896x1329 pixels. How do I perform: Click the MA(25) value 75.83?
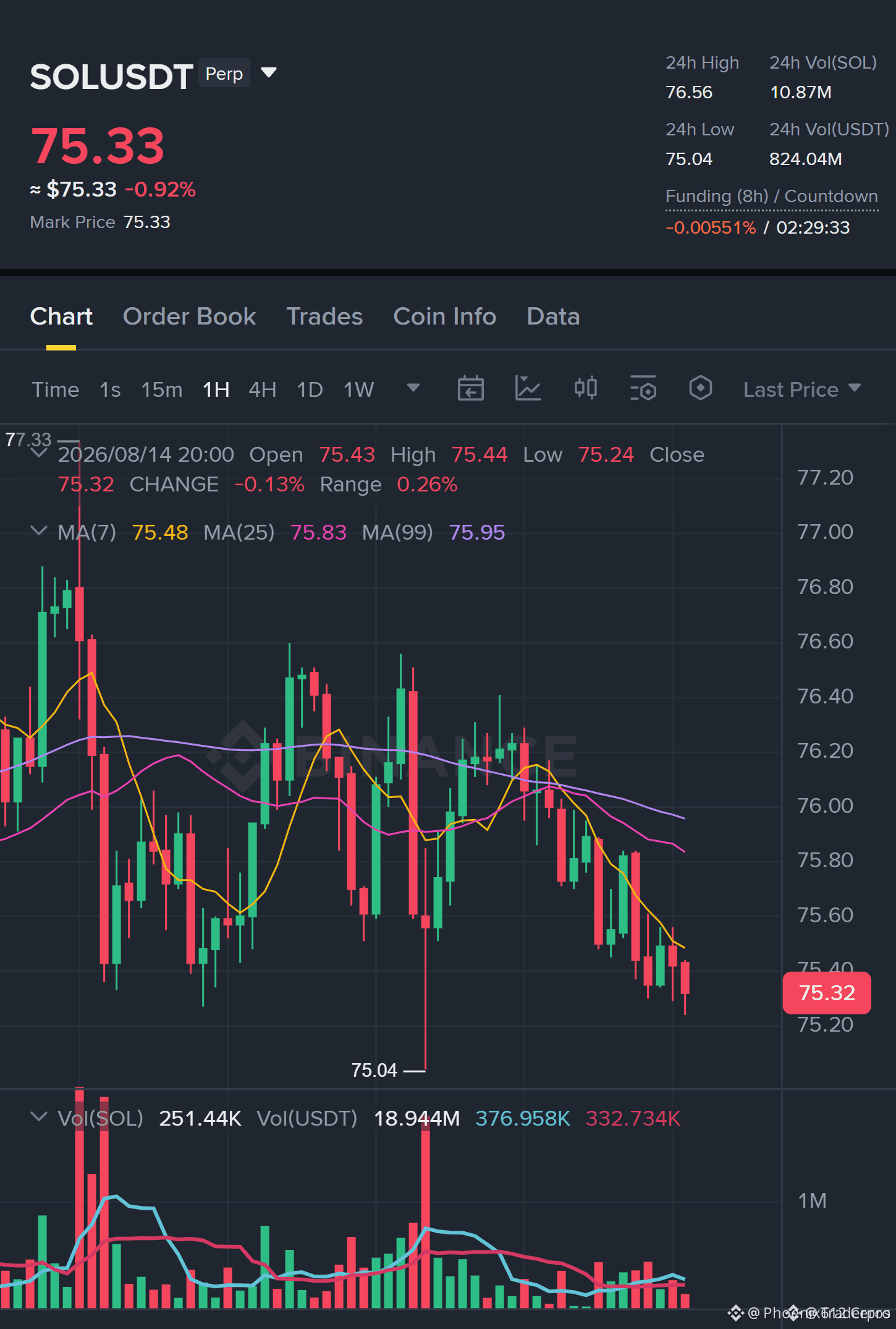click(x=318, y=532)
